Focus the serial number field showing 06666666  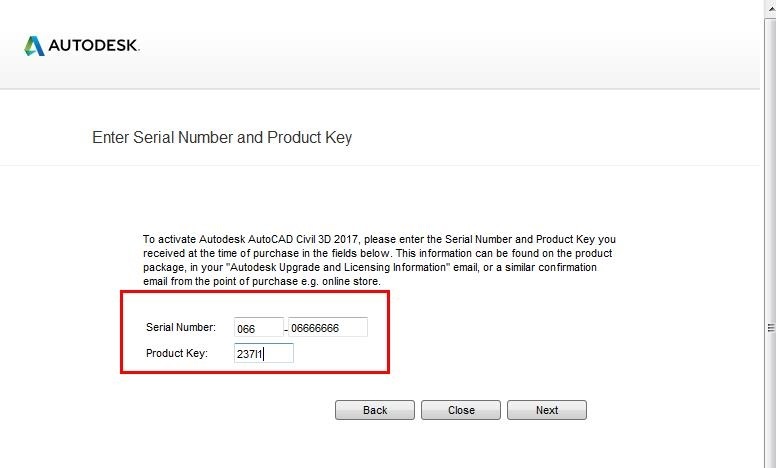click(328, 328)
